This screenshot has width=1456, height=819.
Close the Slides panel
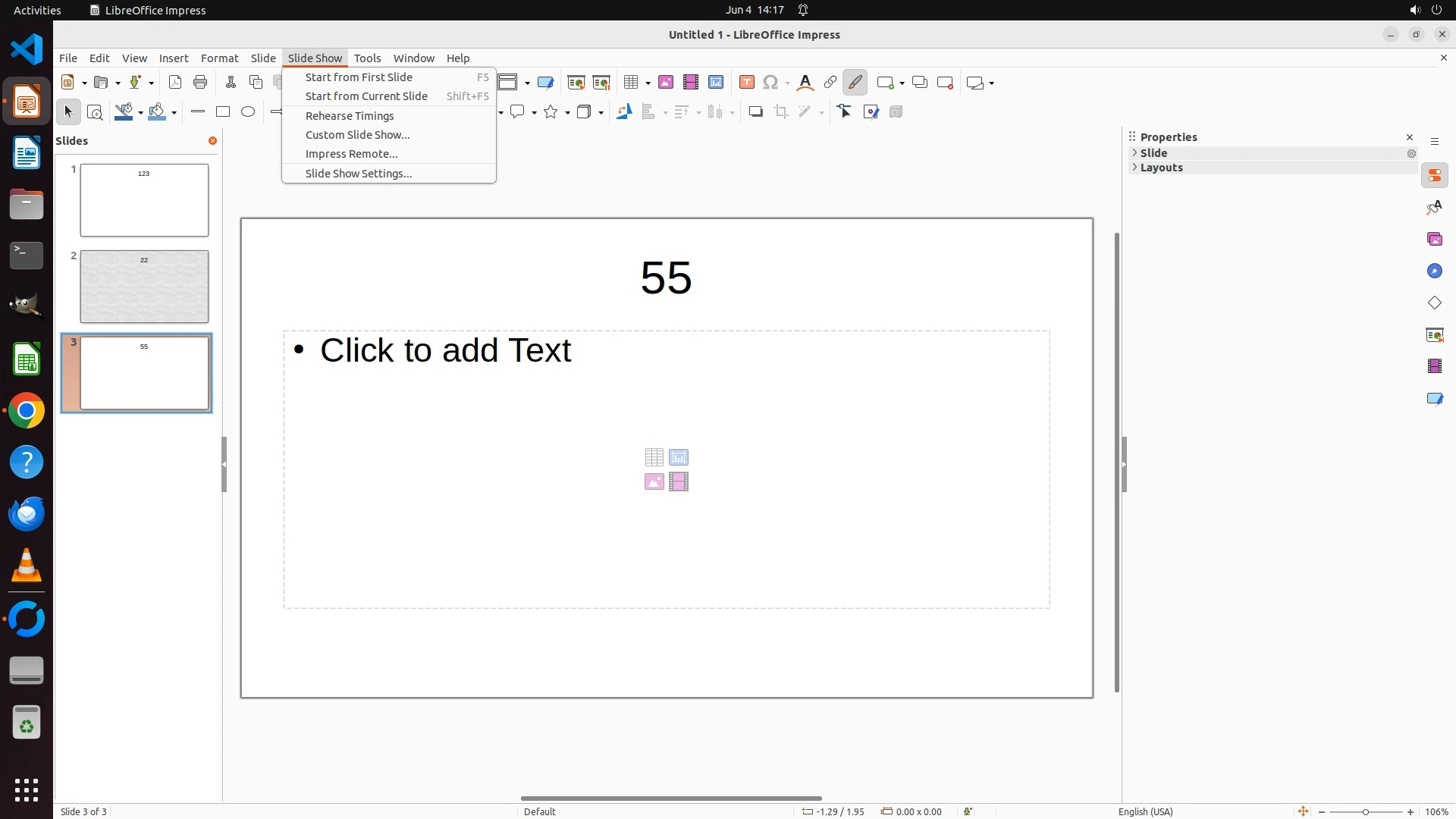[x=212, y=141]
